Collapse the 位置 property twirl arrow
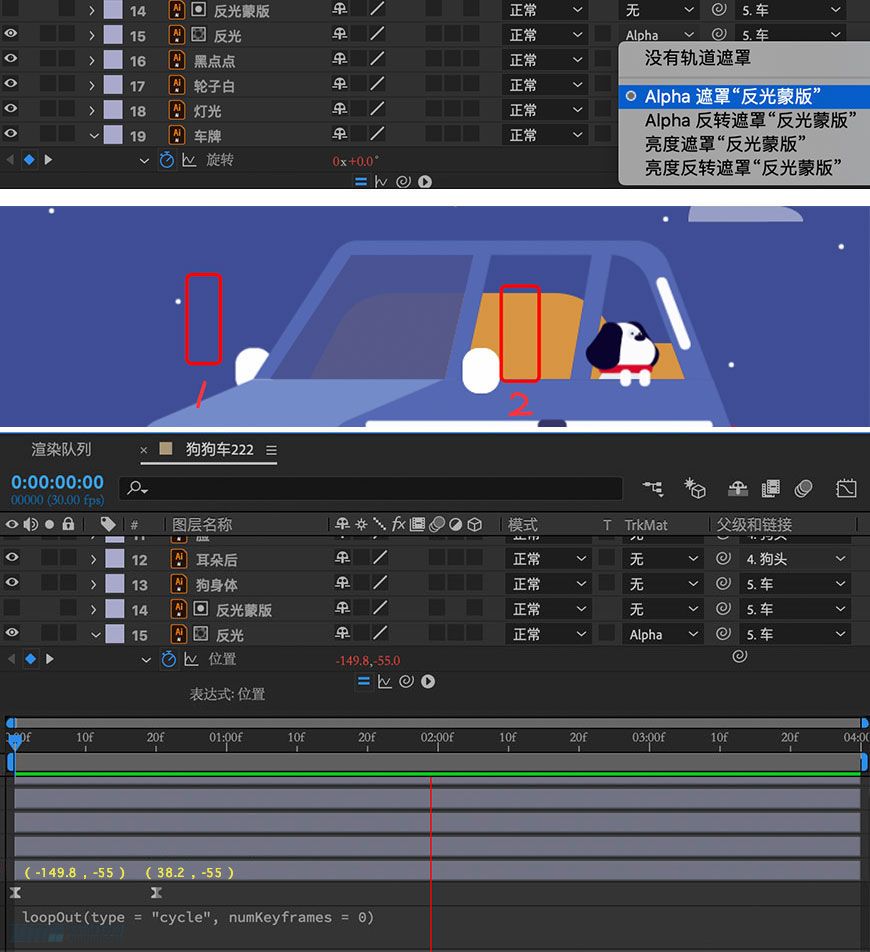 pos(146,659)
